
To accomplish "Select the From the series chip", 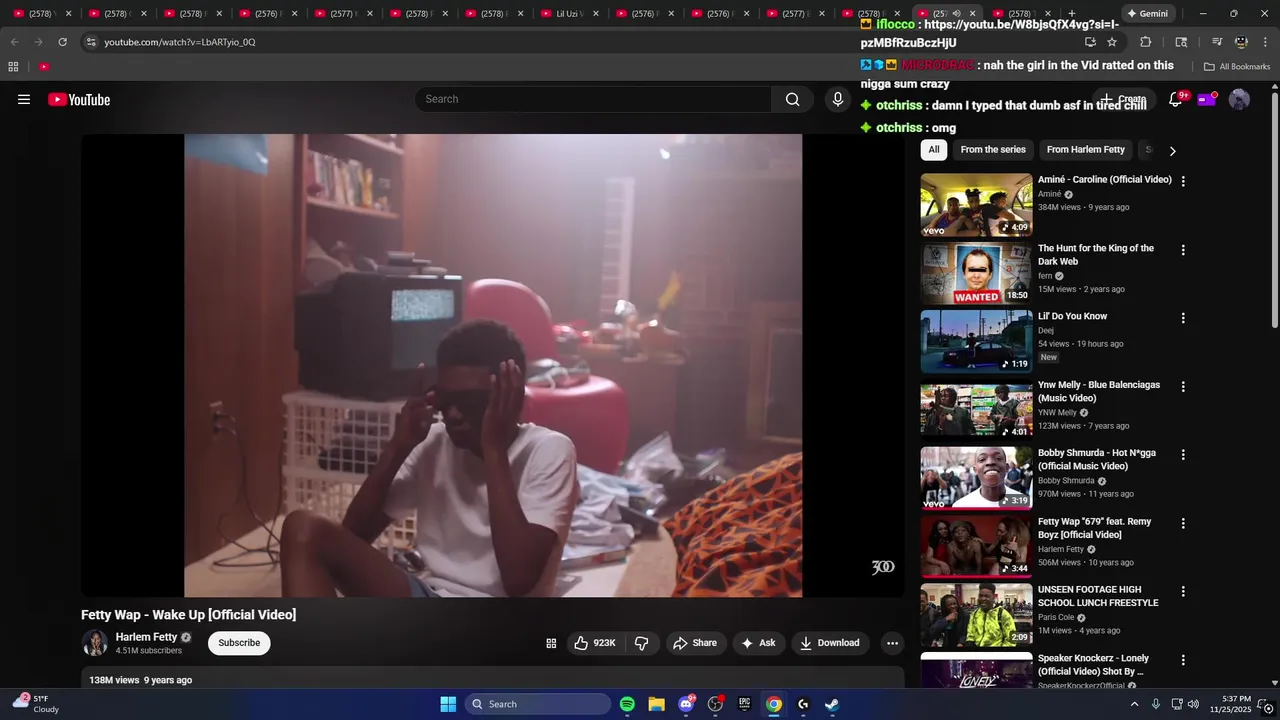I will [993, 150].
